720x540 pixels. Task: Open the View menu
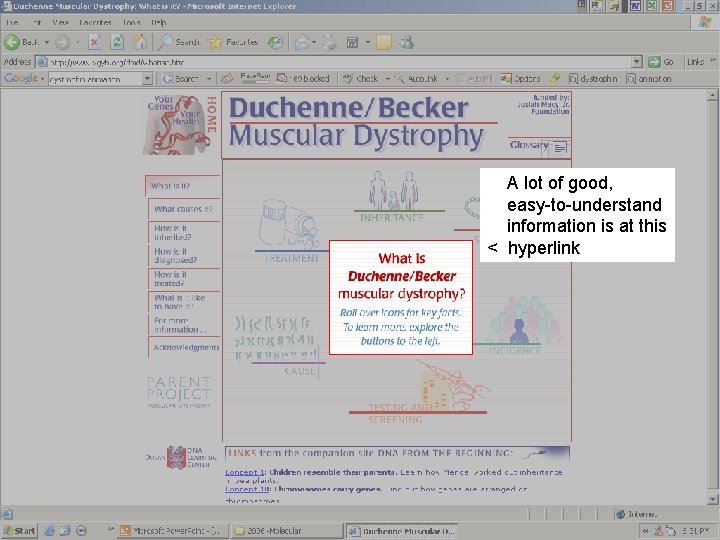click(60, 22)
